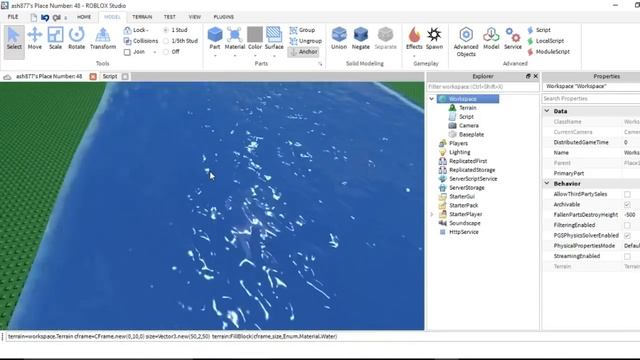This screenshot has width=640, height=360.
Task: Click the Spawn icon
Action: point(434,39)
